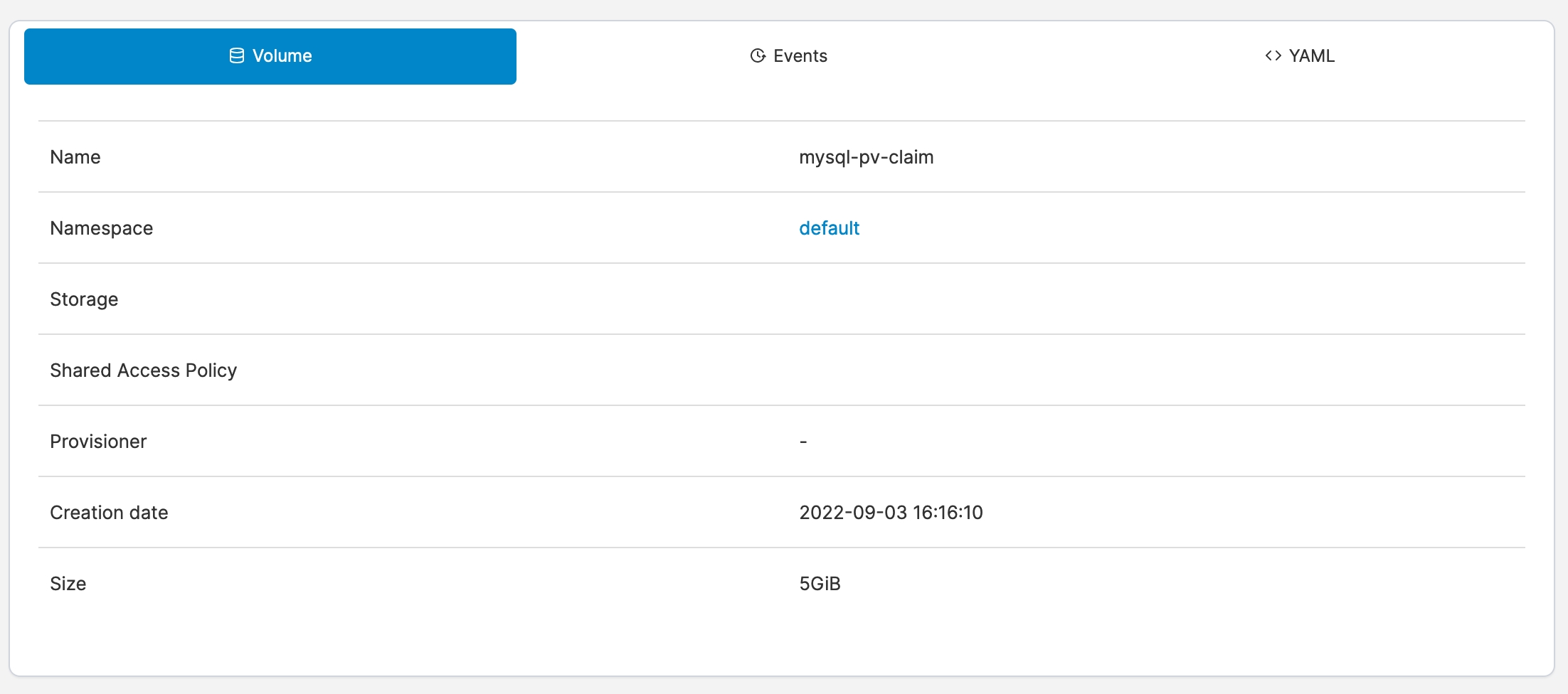Click the database icon on Volume tab
Image resolution: width=1568 pixels, height=694 pixels.
[x=237, y=56]
